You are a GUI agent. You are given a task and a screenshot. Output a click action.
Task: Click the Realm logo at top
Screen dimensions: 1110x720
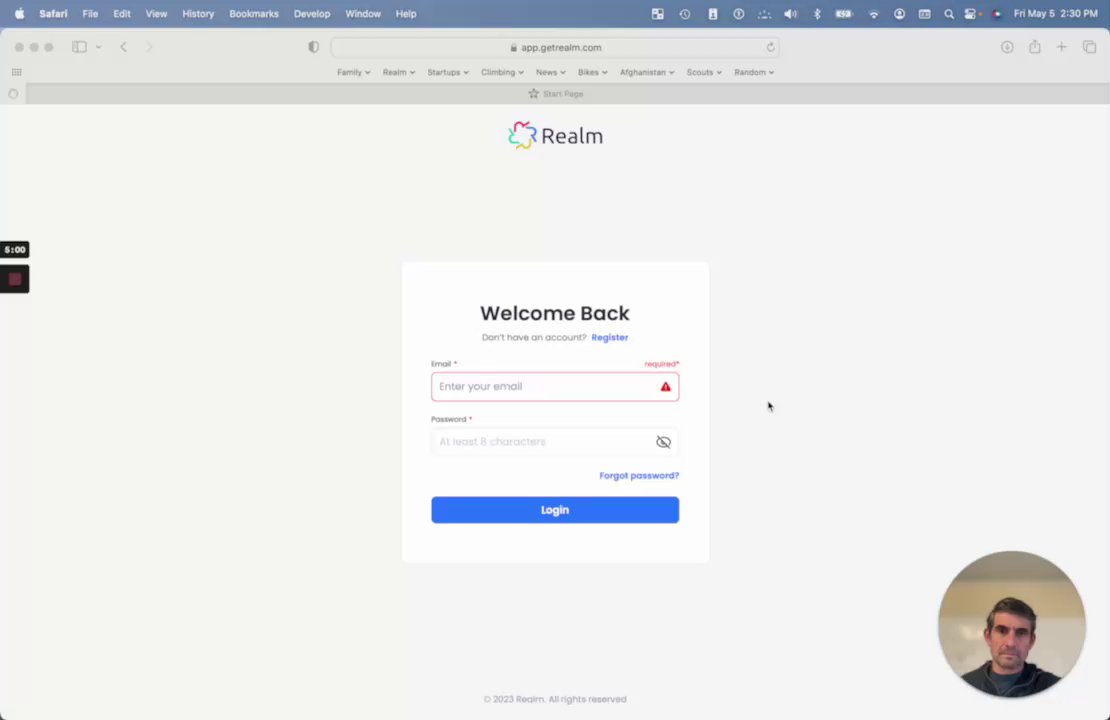pos(555,135)
